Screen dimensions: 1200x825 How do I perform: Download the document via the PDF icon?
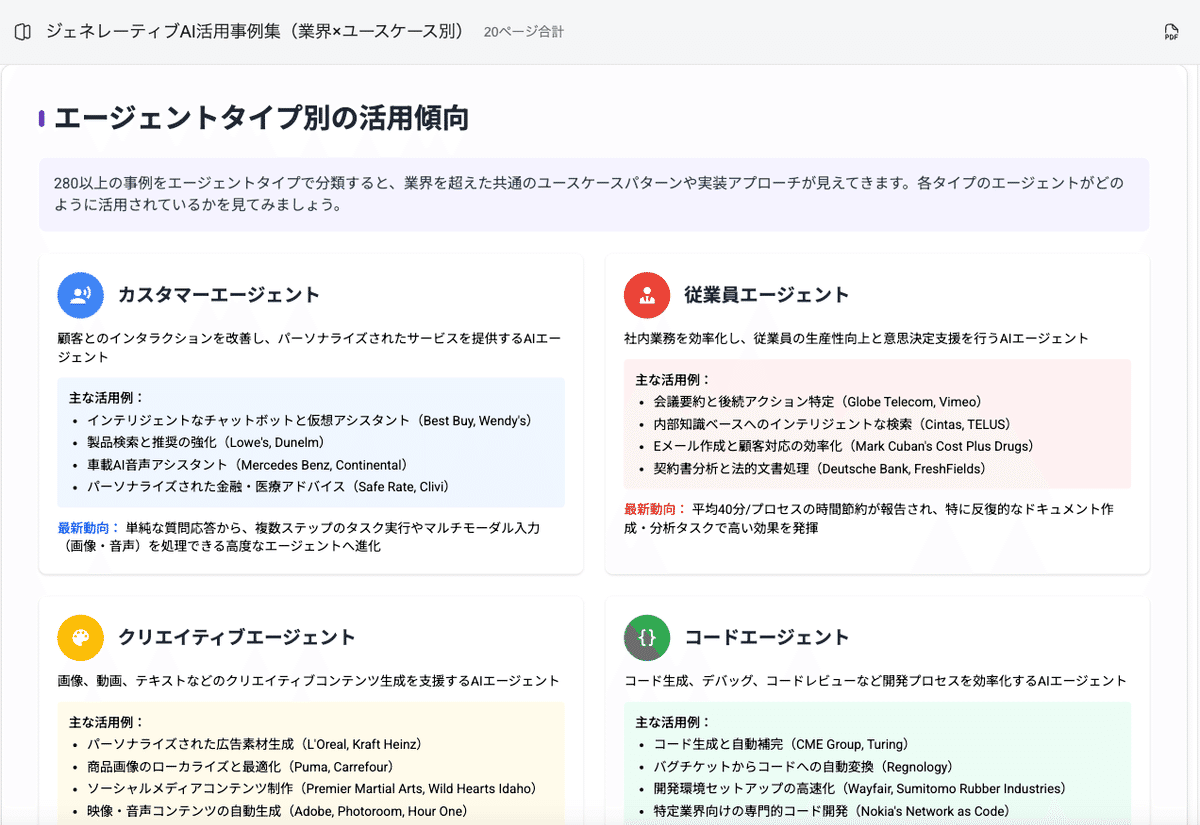coord(1171,32)
